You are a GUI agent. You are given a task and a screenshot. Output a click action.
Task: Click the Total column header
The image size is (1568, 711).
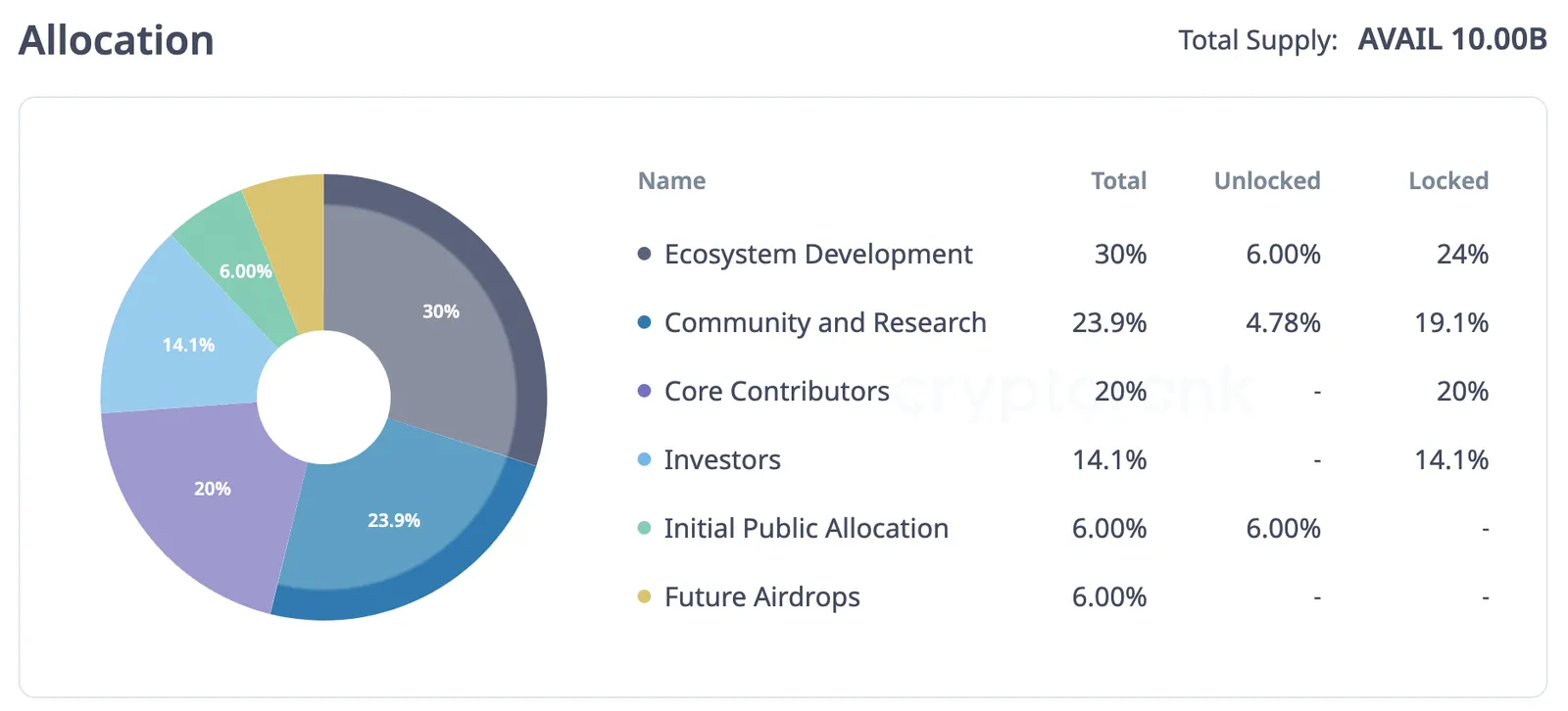point(1118,181)
